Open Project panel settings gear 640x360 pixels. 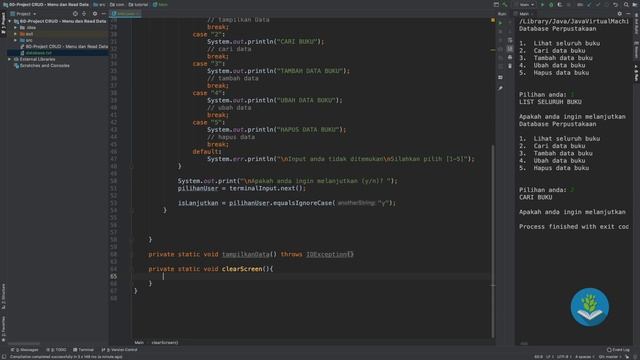coord(95,13)
